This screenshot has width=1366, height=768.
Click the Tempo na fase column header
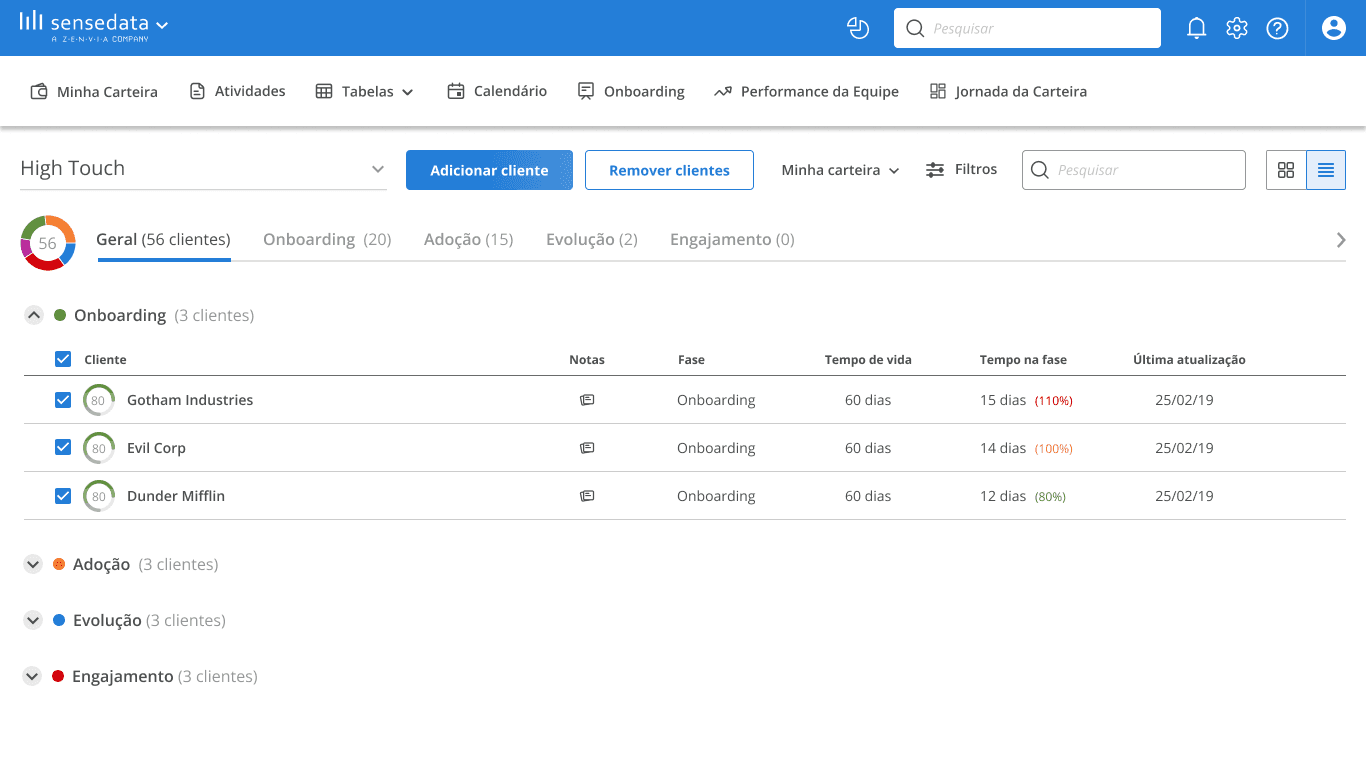(1023, 360)
